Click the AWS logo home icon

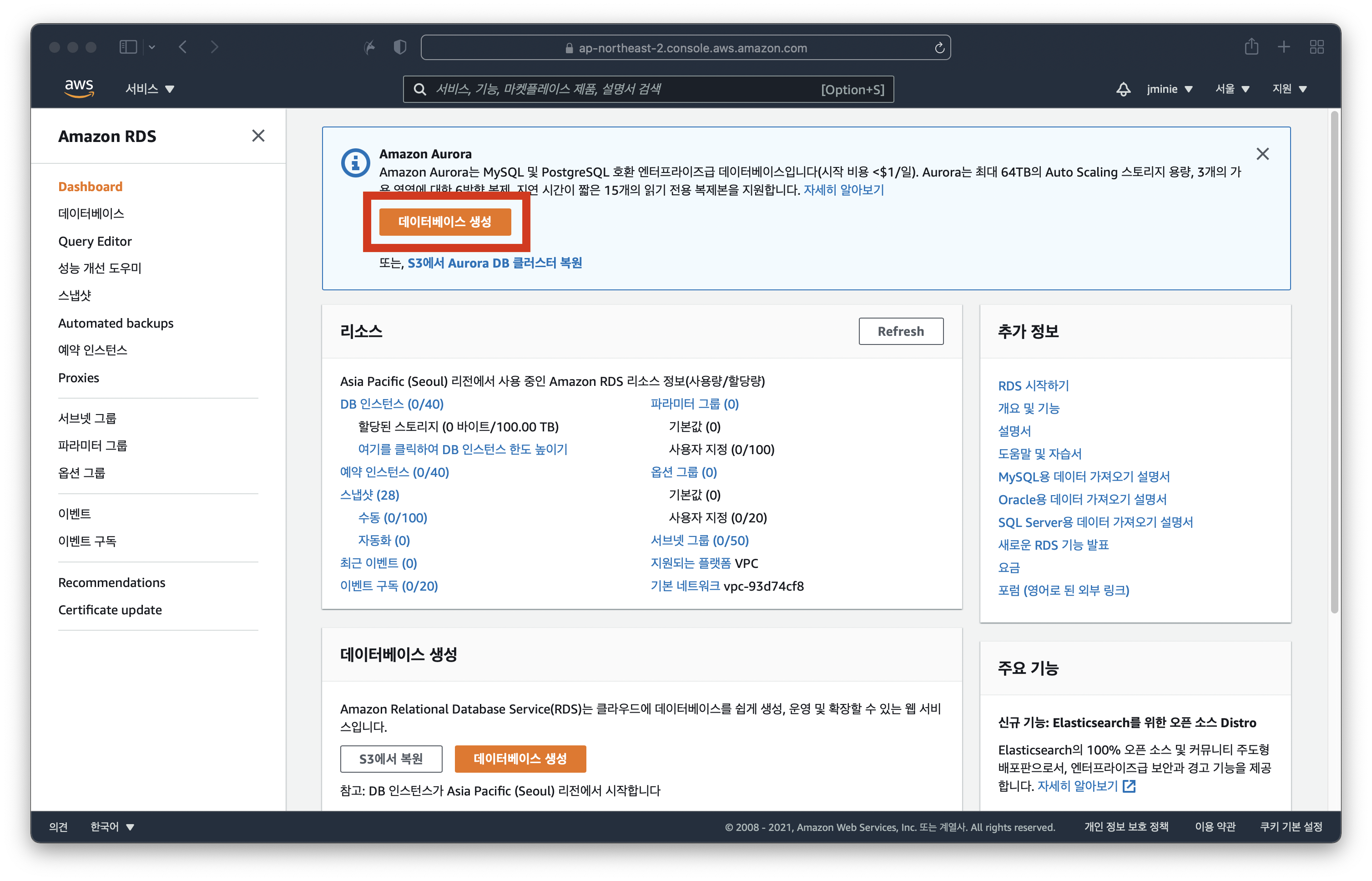(79, 89)
